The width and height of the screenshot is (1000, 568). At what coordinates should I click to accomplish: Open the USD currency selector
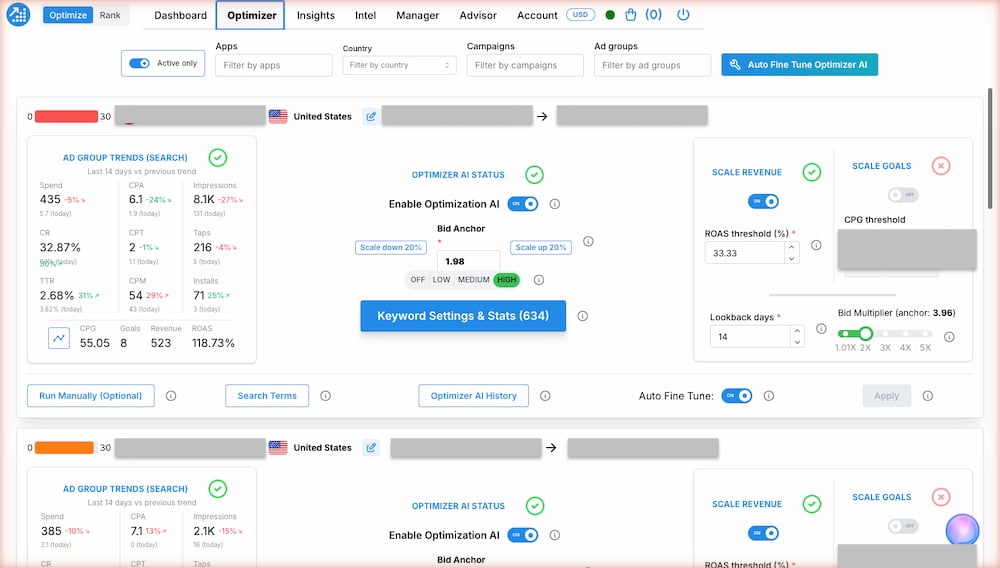tap(580, 15)
